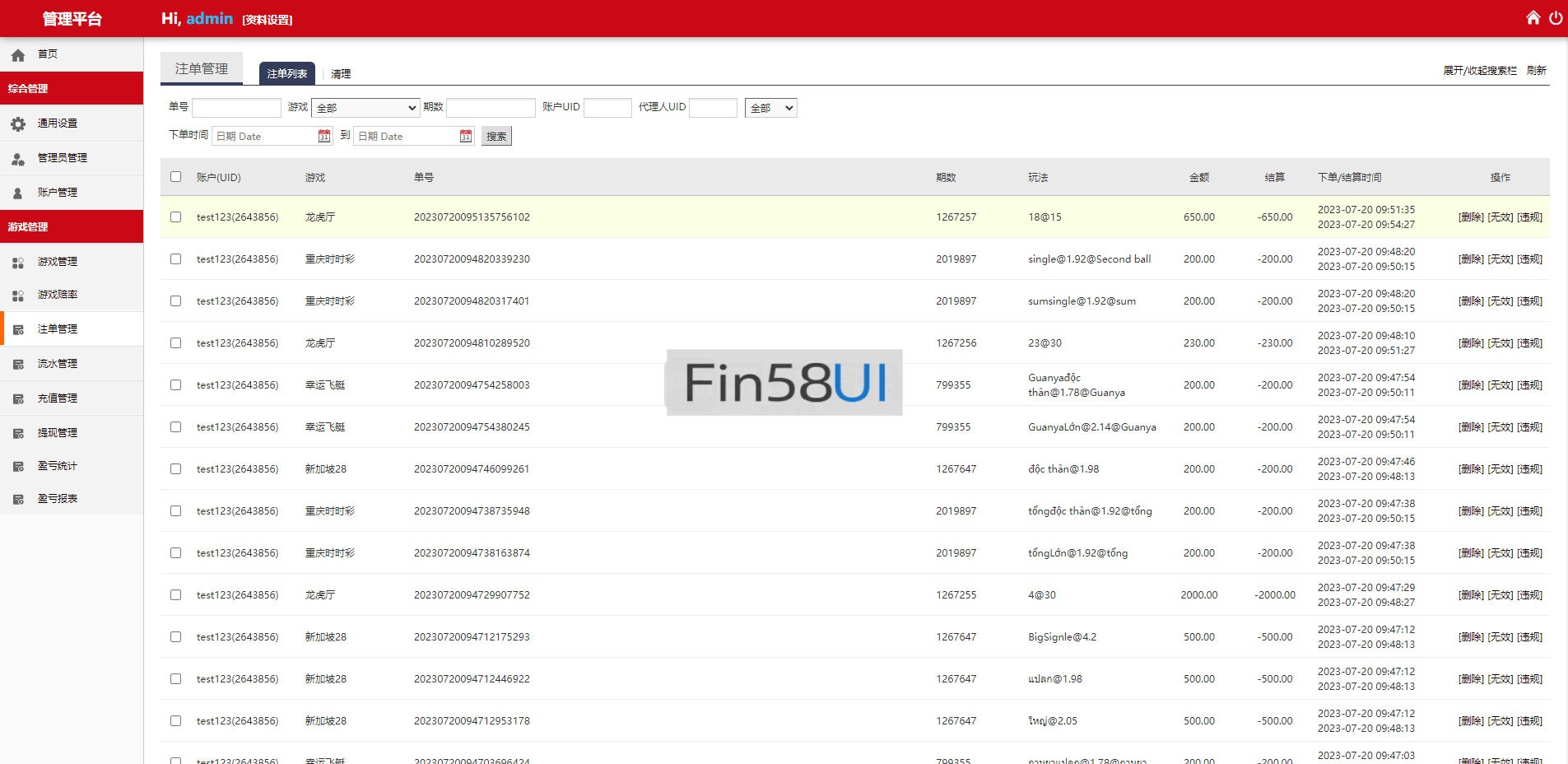Click 刷新 refresh link
Viewport: 1568px width, 764px height.
(1536, 71)
